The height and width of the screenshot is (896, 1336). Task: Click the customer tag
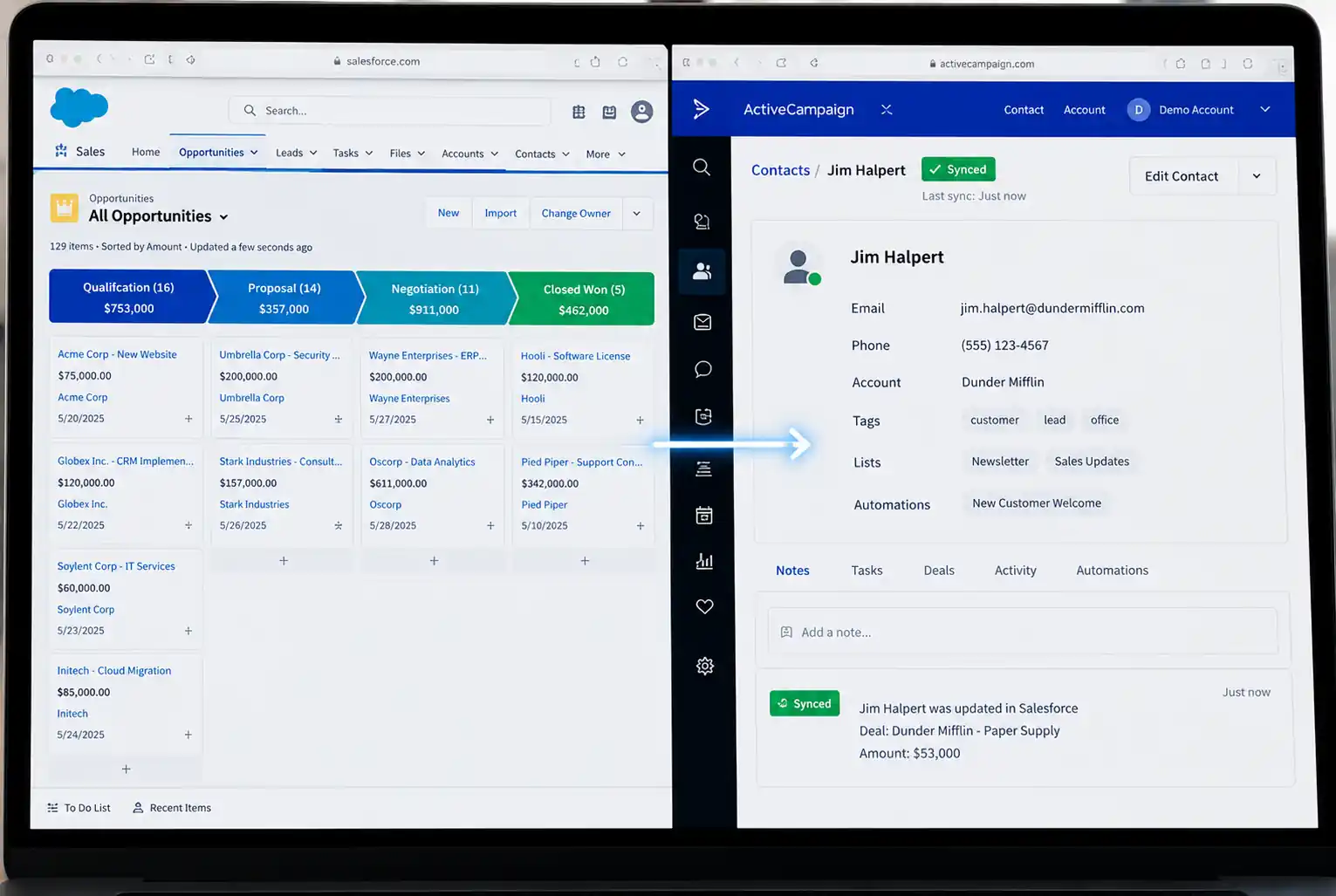[x=994, y=420]
